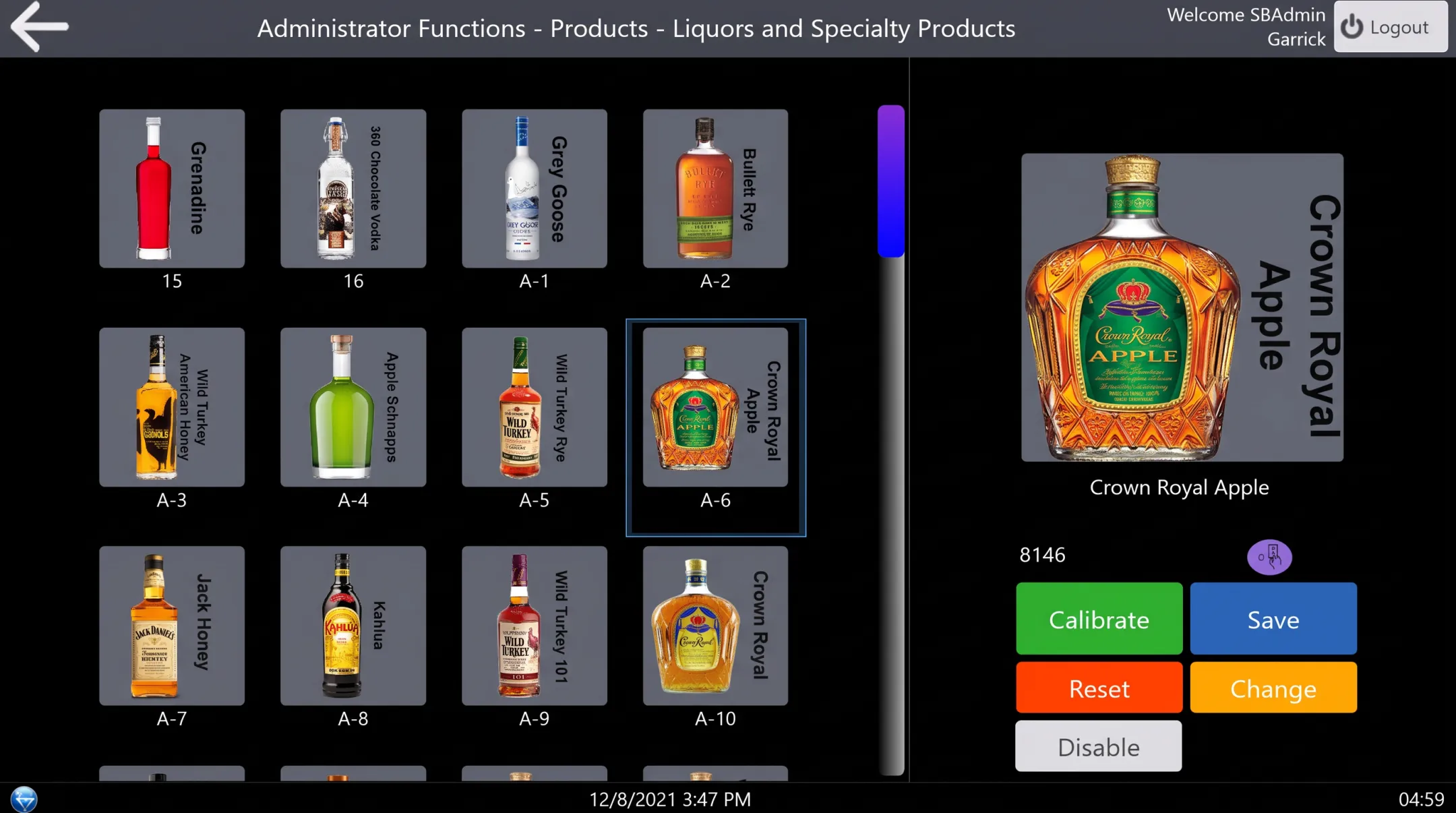Select the Apple Schnapps tile
This screenshot has width=1456, height=813.
(353, 407)
